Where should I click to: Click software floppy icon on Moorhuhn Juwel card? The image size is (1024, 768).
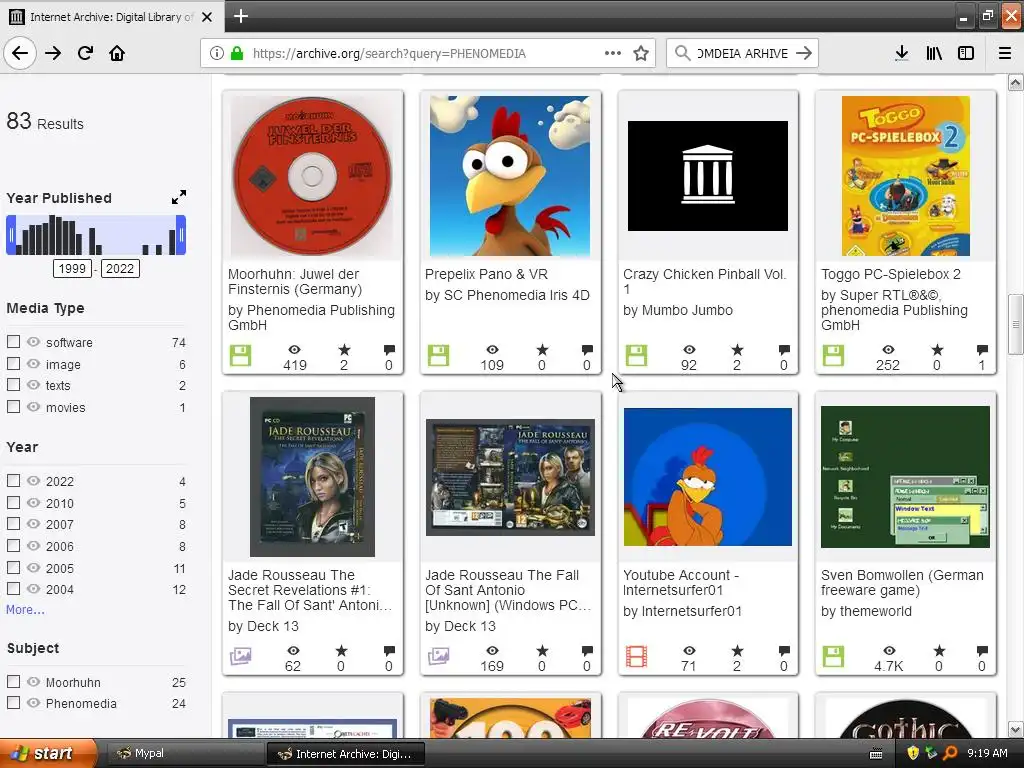pos(240,355)
